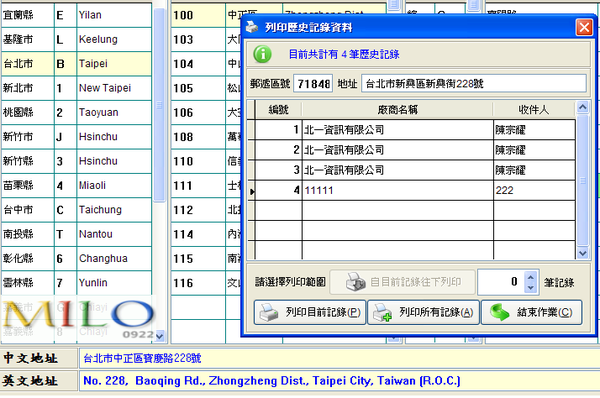
Task: Select zip code 108 in district list
Action: coord(198,137)
